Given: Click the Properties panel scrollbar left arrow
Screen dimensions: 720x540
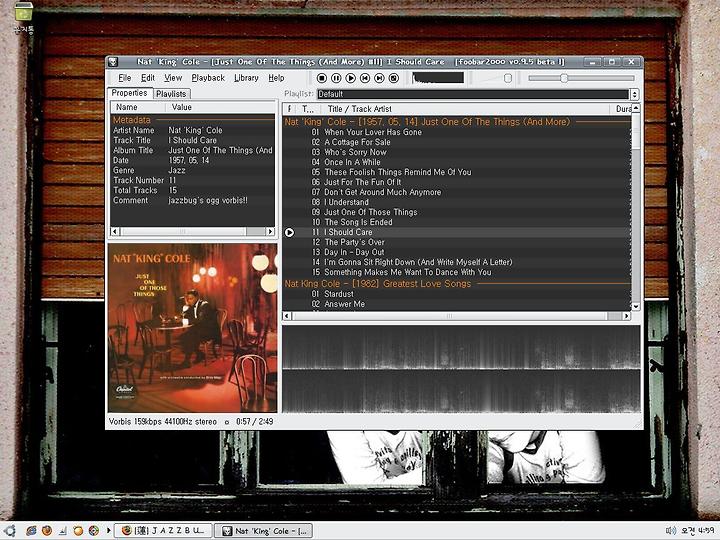Looking at the screenshot, I should [115, 231].
